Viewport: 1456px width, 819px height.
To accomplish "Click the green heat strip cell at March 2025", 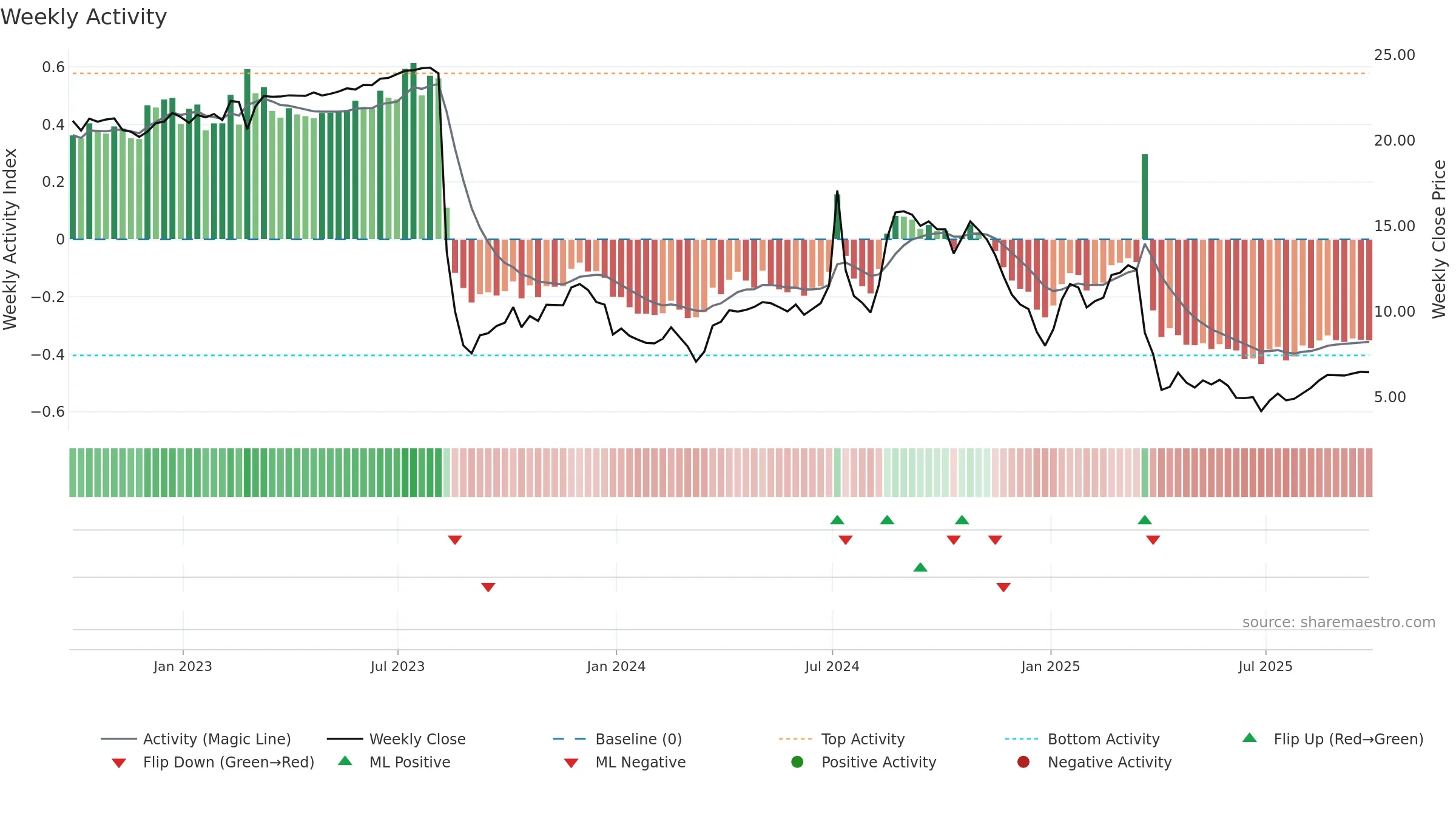I will pos(1145,473).
